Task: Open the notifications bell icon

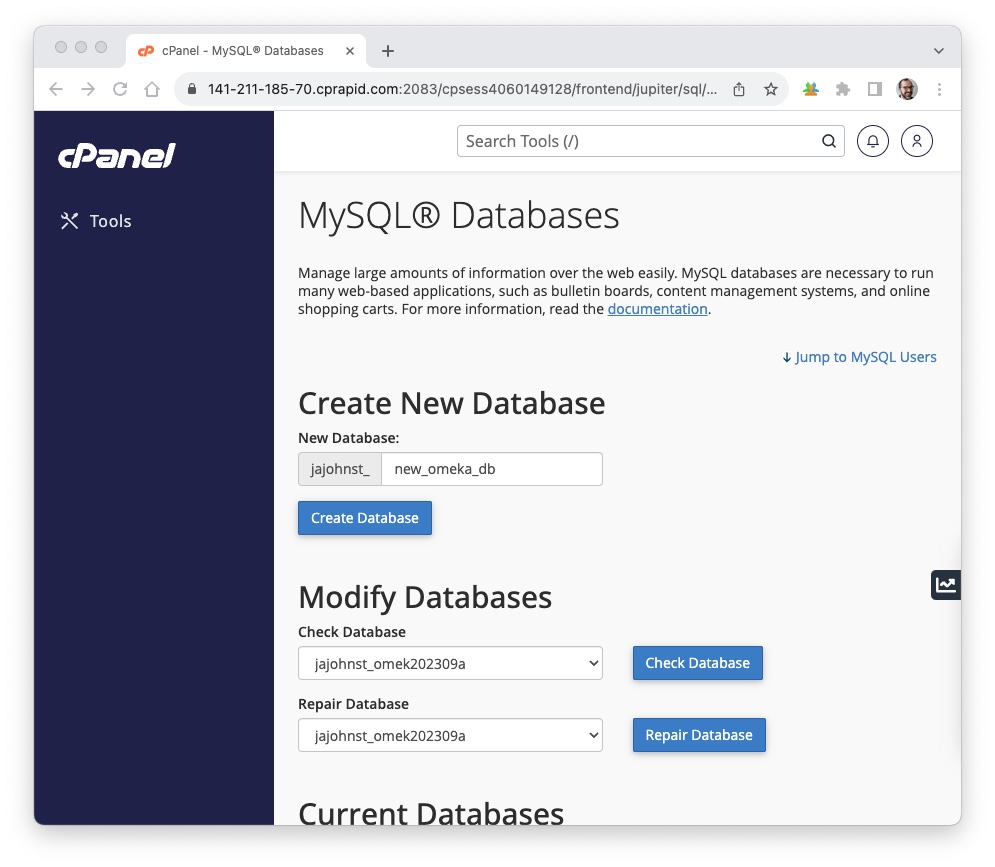Action: [872, 141]
